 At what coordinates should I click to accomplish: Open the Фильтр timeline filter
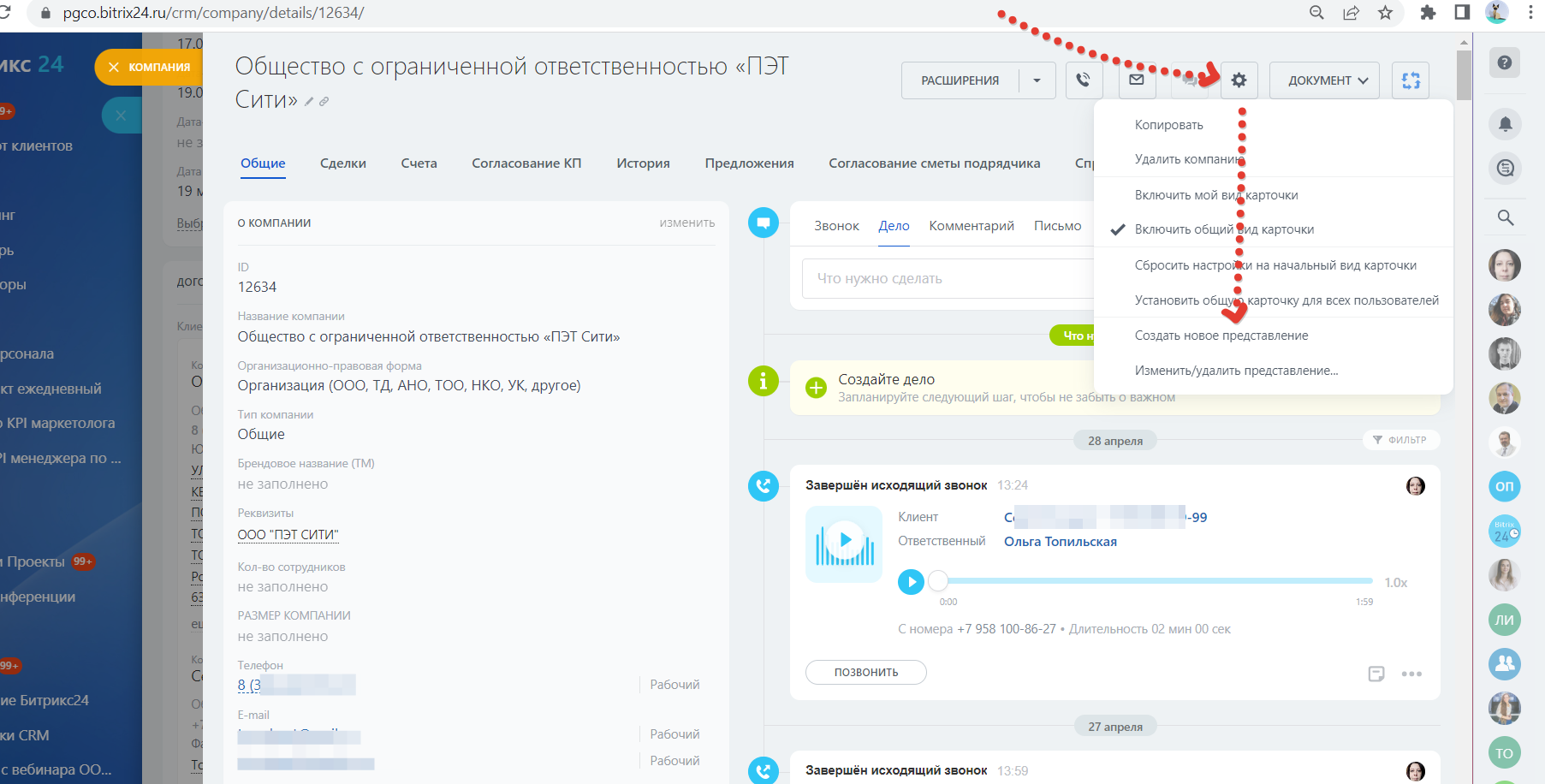[x=1400, y=440]
